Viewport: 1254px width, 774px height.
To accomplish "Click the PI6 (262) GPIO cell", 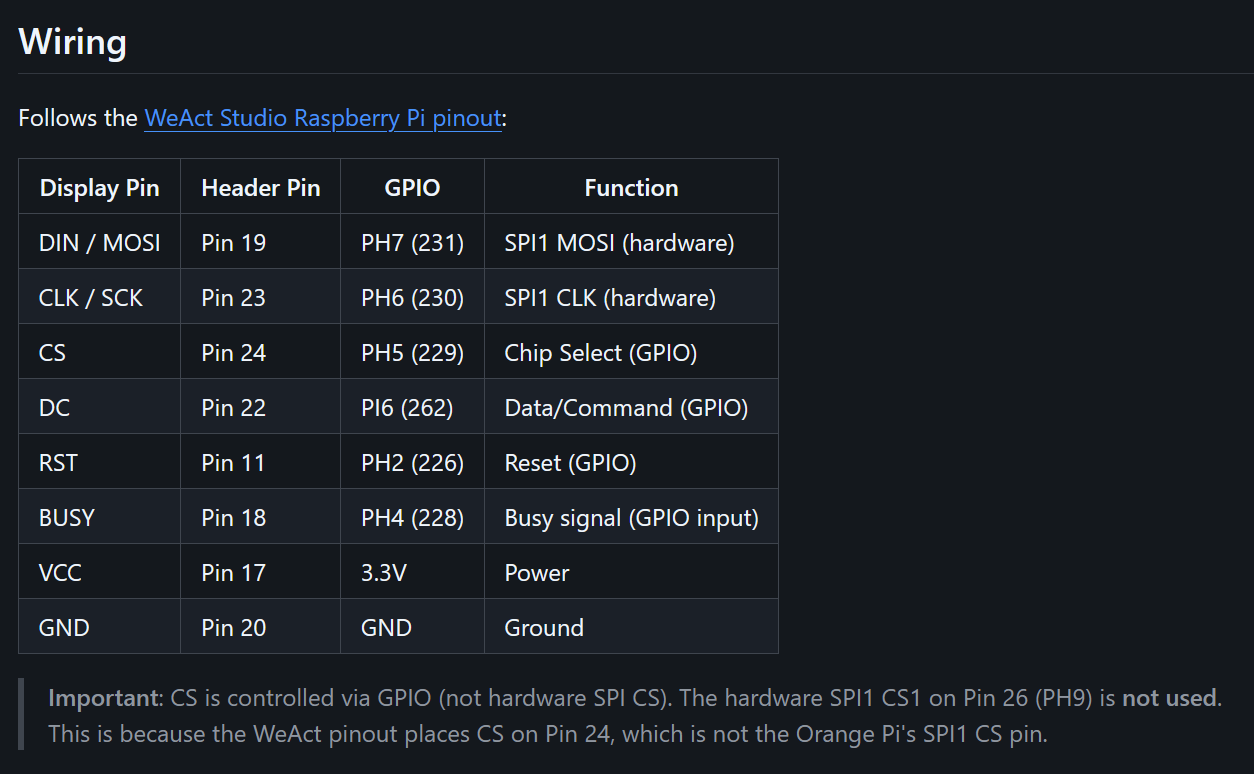I will pyautogui.click(x=407, y=408).
